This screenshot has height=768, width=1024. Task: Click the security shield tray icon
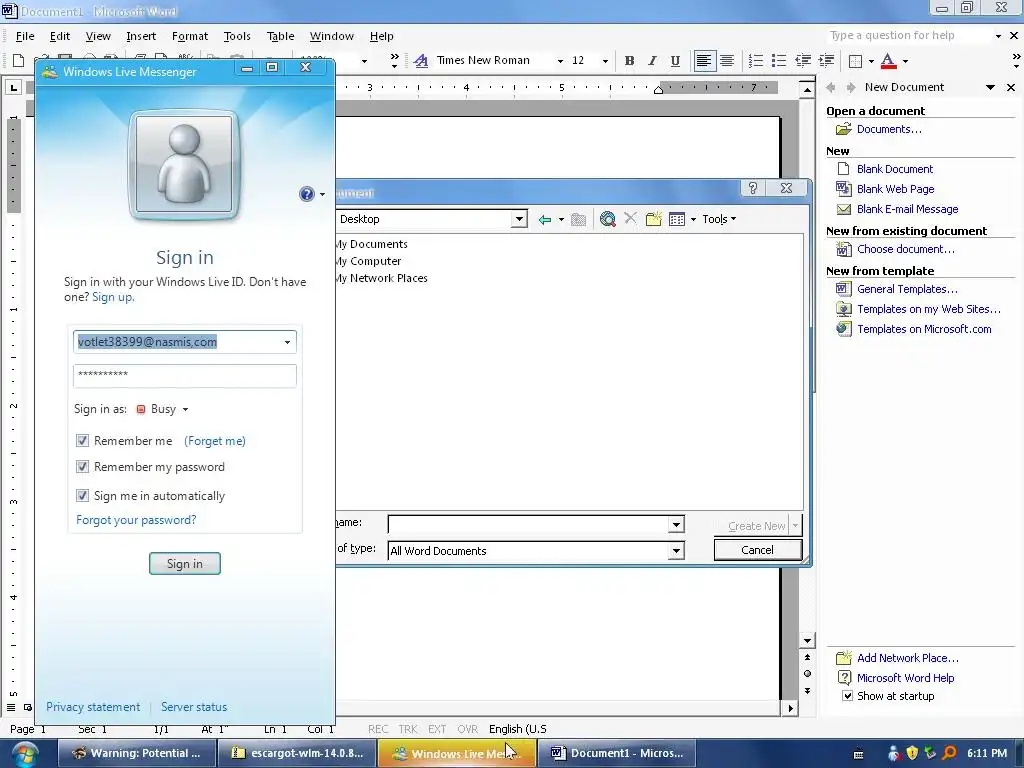(912, 753)
